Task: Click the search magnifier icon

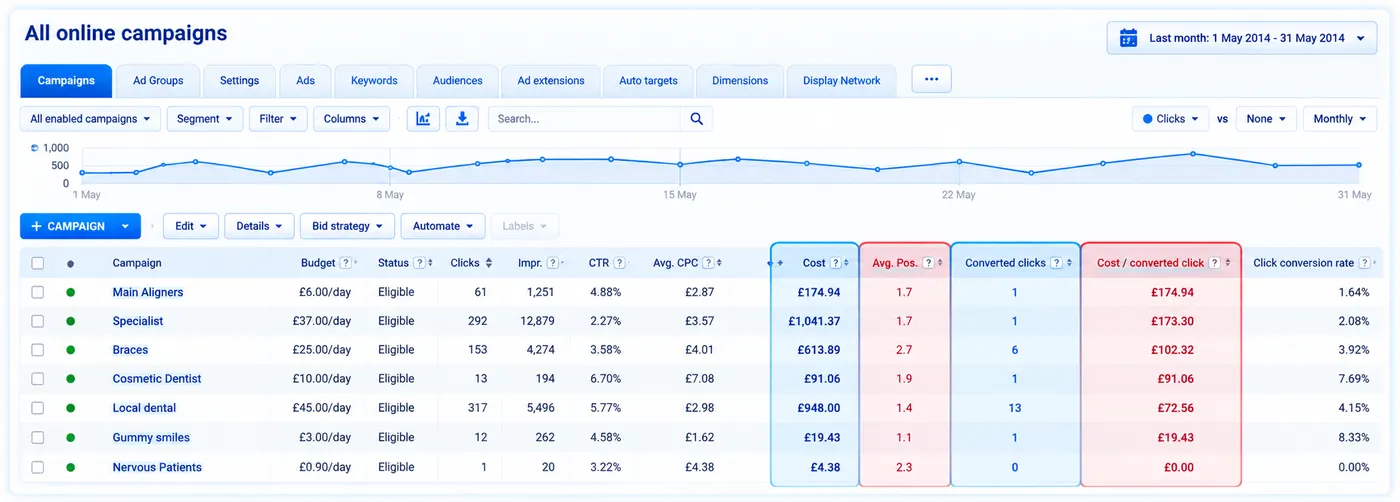Action: pyautogui.click(x=697, y=119)
